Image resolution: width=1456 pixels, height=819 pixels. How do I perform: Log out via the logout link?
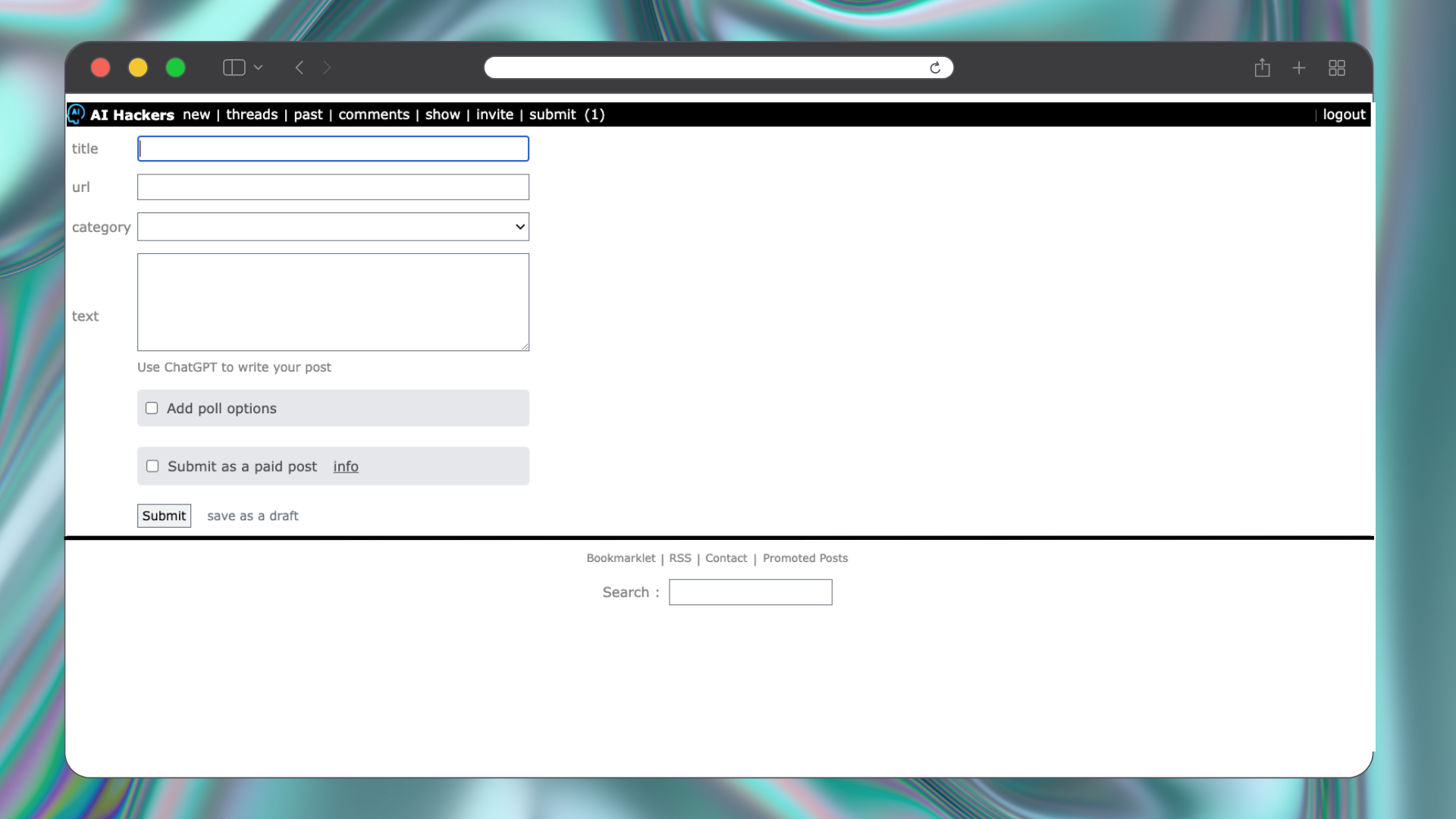pos(1344,115)
